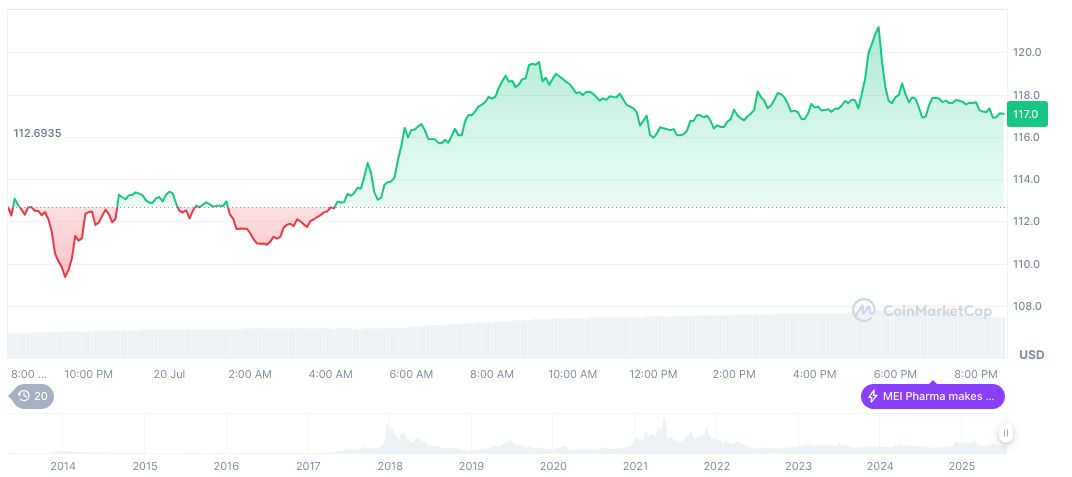Click the history clock icon badge

[x=24, y=396]
